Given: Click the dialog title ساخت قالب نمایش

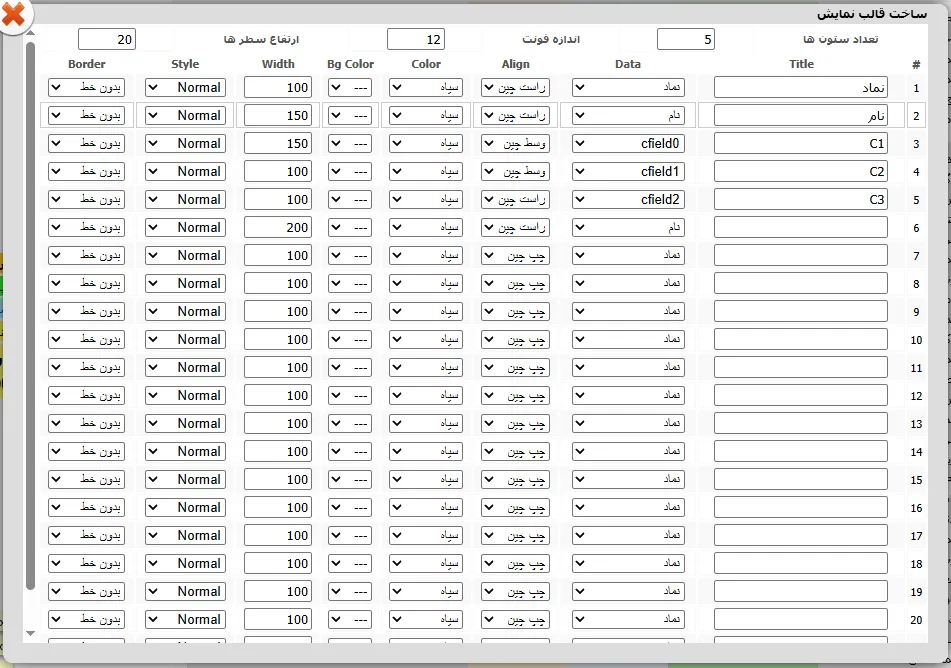Looking at the screenshot, I should click(x=872, y=14).
